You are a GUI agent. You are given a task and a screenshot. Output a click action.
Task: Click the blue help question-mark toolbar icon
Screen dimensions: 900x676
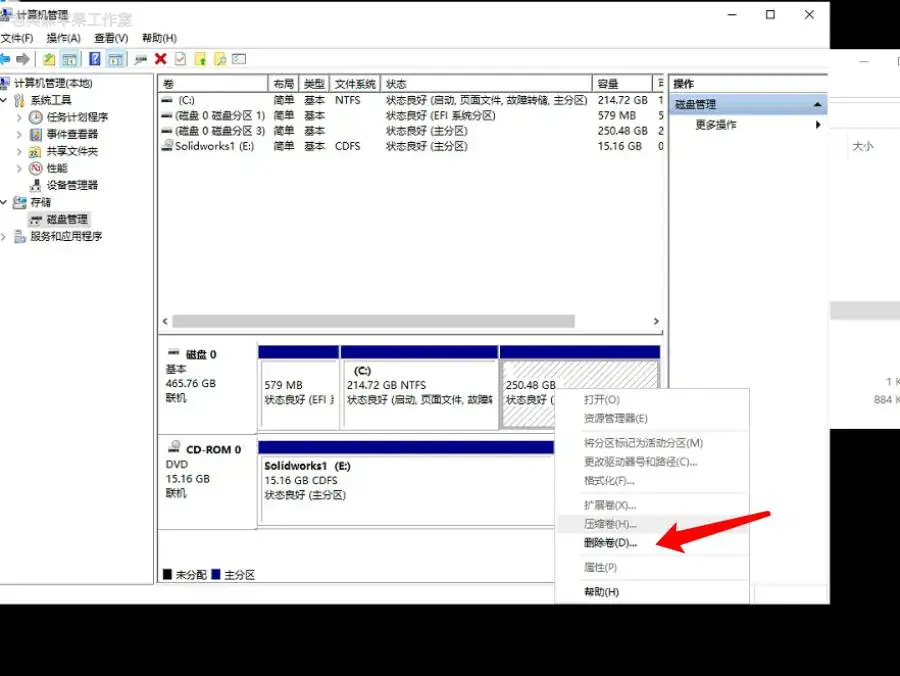coord(95,59)
